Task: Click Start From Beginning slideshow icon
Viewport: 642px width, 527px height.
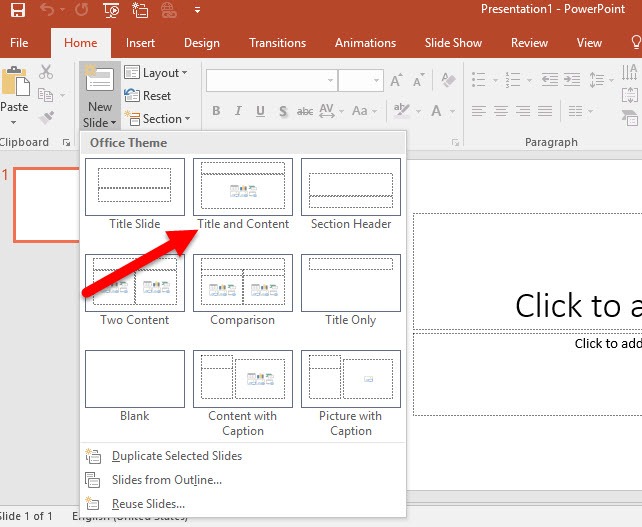Action: 111,9
